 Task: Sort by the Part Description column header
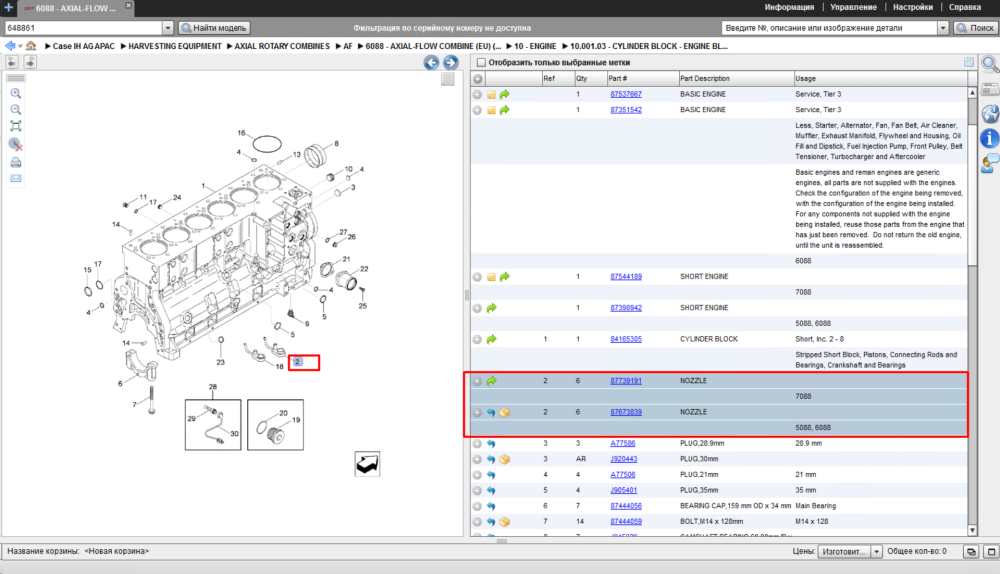736,78
